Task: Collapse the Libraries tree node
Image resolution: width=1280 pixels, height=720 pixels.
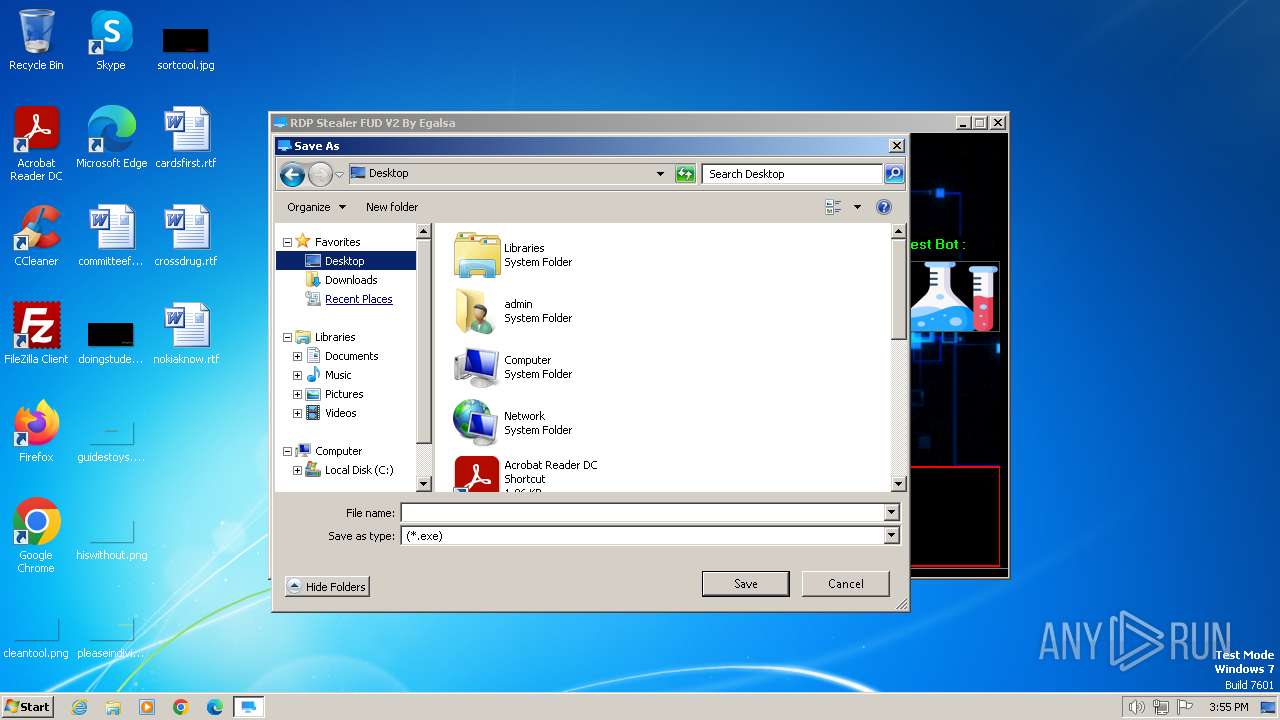Action: pyautogui.click(x=288, y=337)
